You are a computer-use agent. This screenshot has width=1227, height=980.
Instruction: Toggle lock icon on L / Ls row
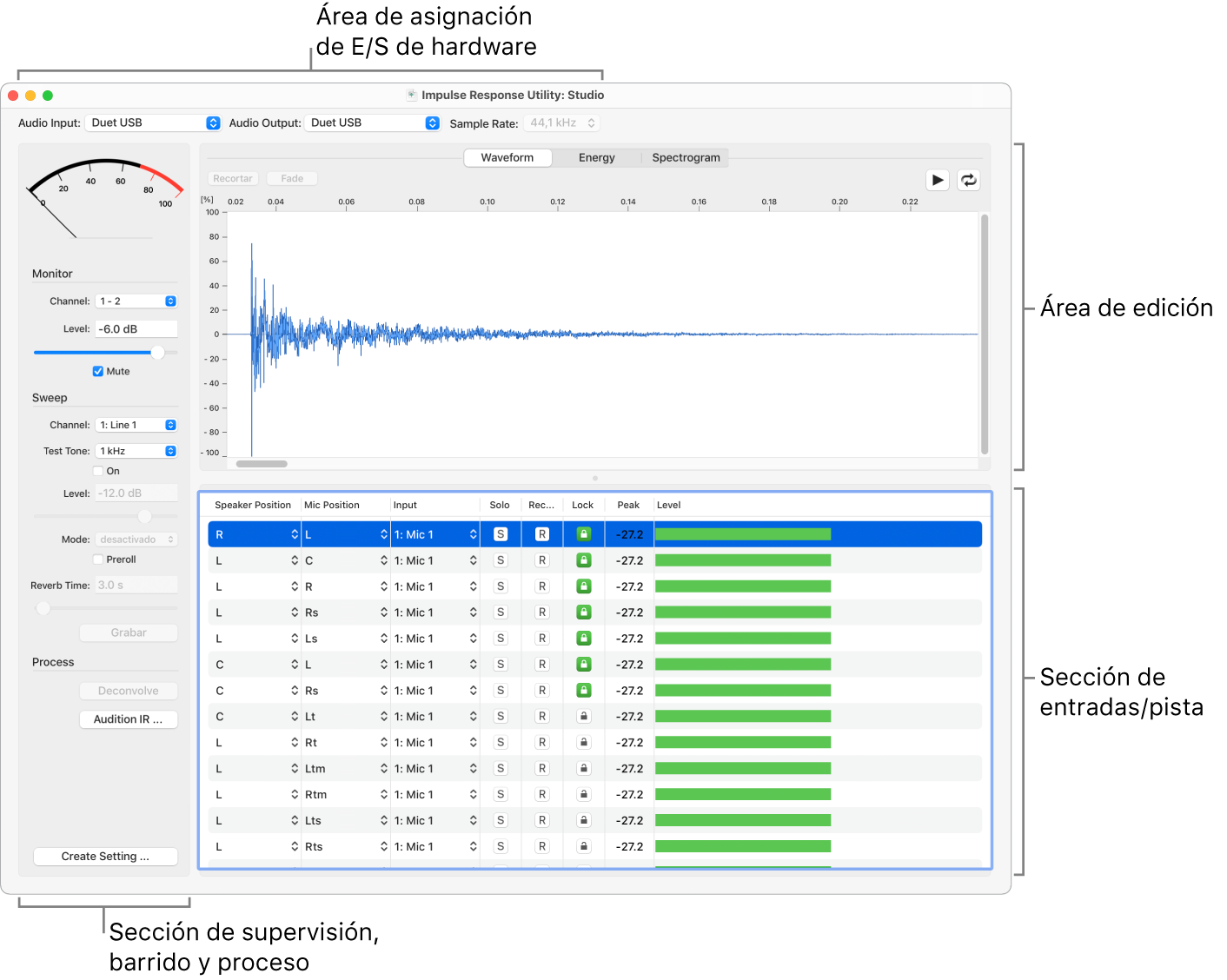584,639
